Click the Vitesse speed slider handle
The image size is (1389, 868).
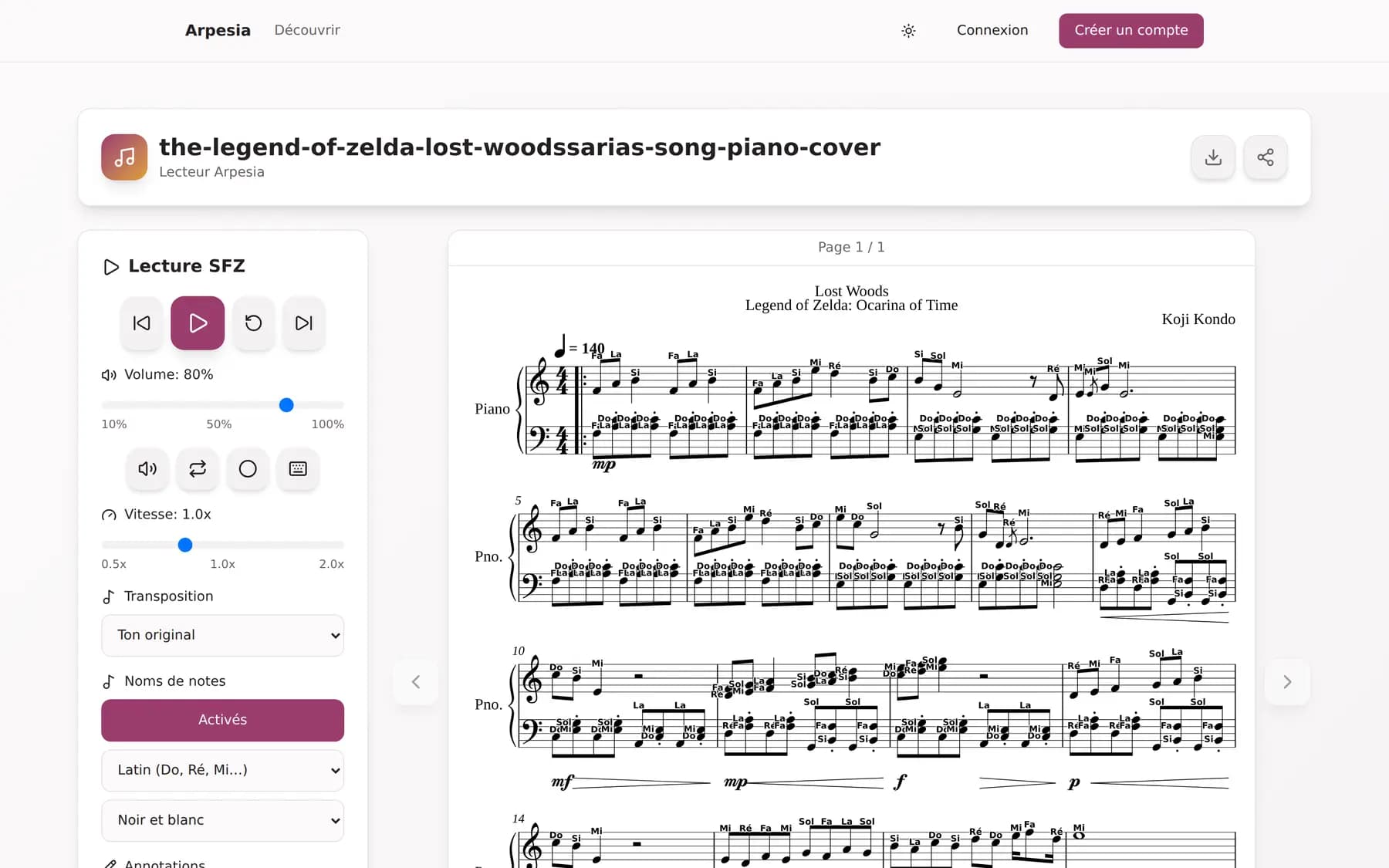pos(185,545)
